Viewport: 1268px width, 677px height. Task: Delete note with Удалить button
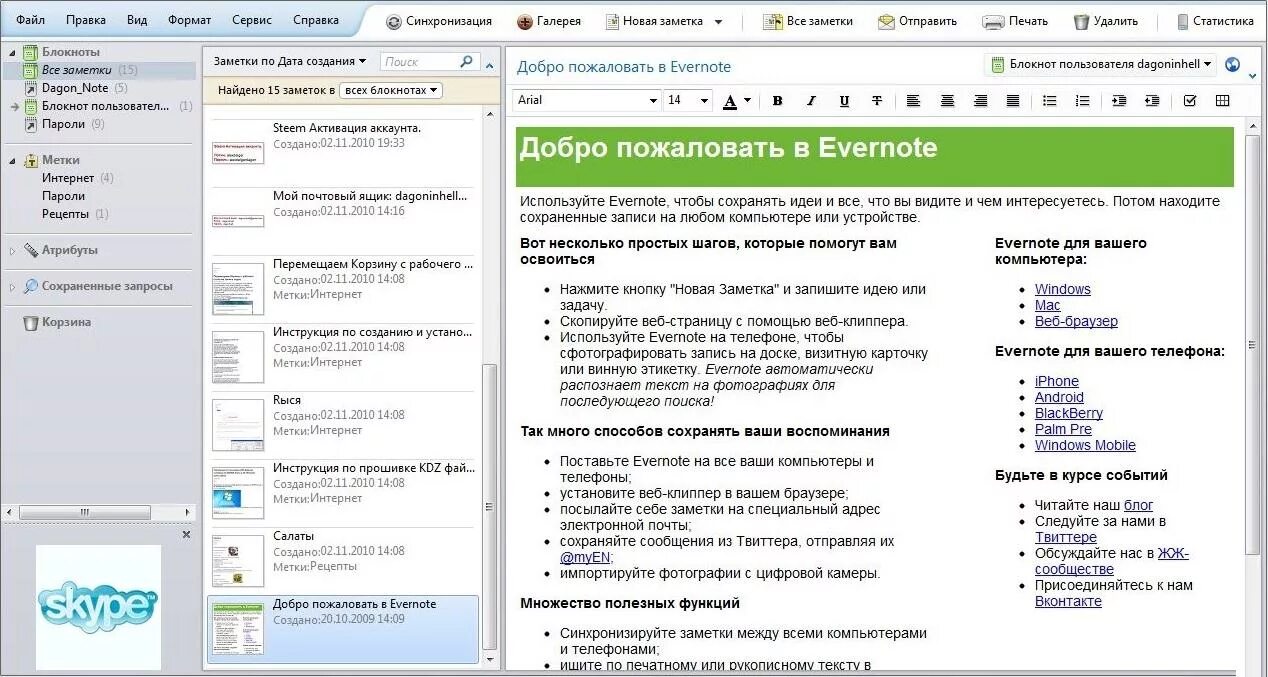(1106, 21)
